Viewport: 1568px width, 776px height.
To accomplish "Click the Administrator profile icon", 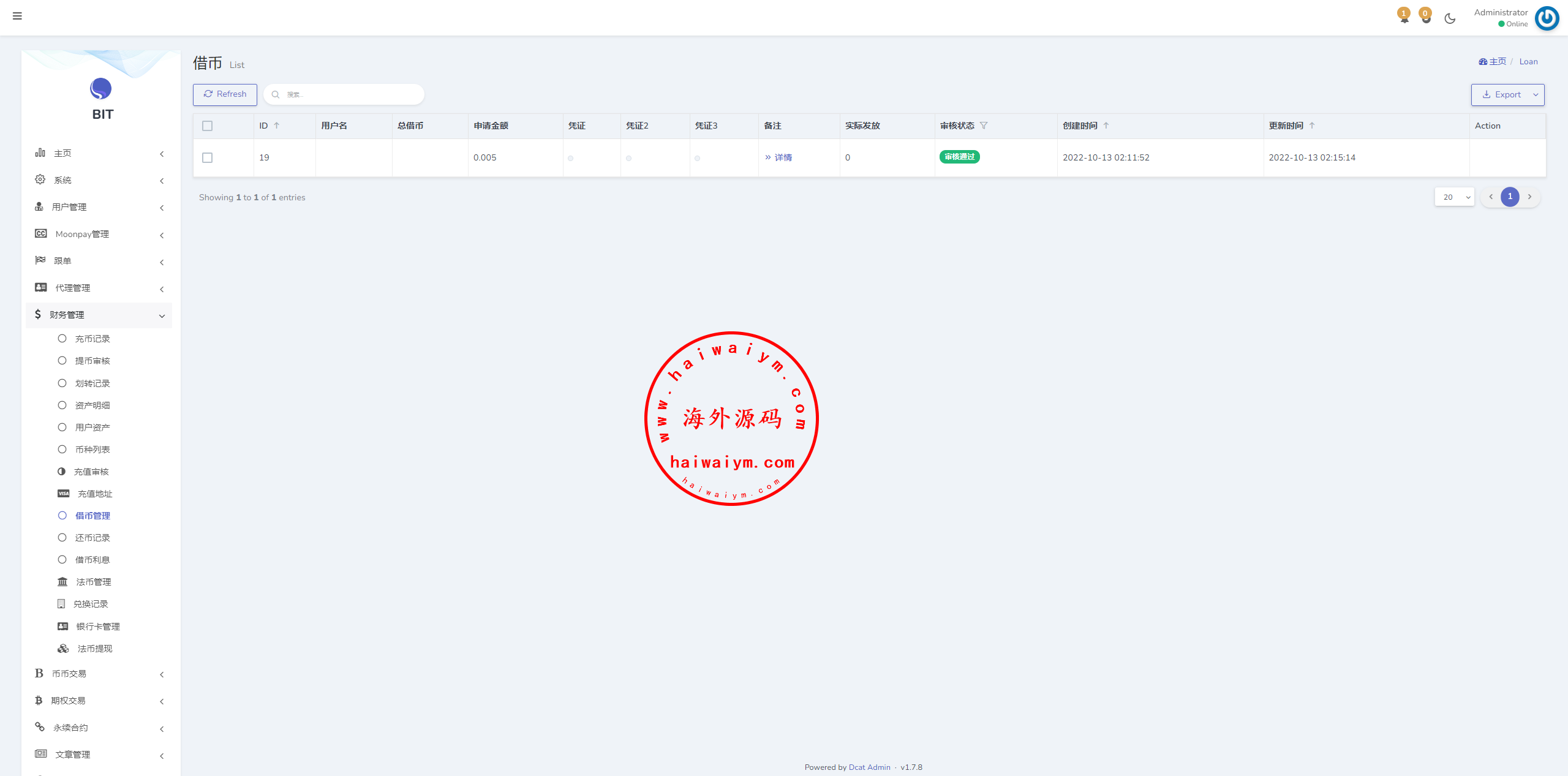I will (1548, 17).
